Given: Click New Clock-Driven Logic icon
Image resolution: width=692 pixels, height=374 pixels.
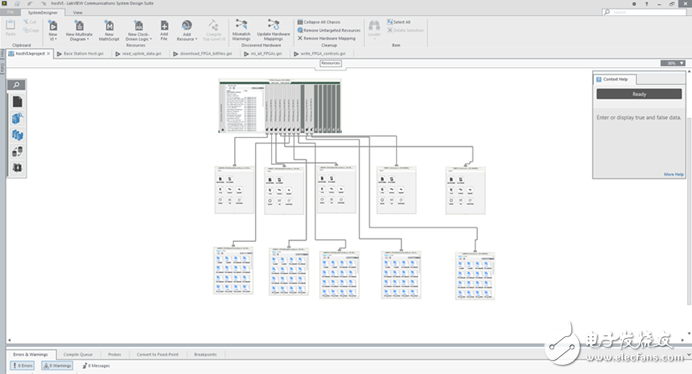Looking at the screenshot, I should tap(139, 25).
